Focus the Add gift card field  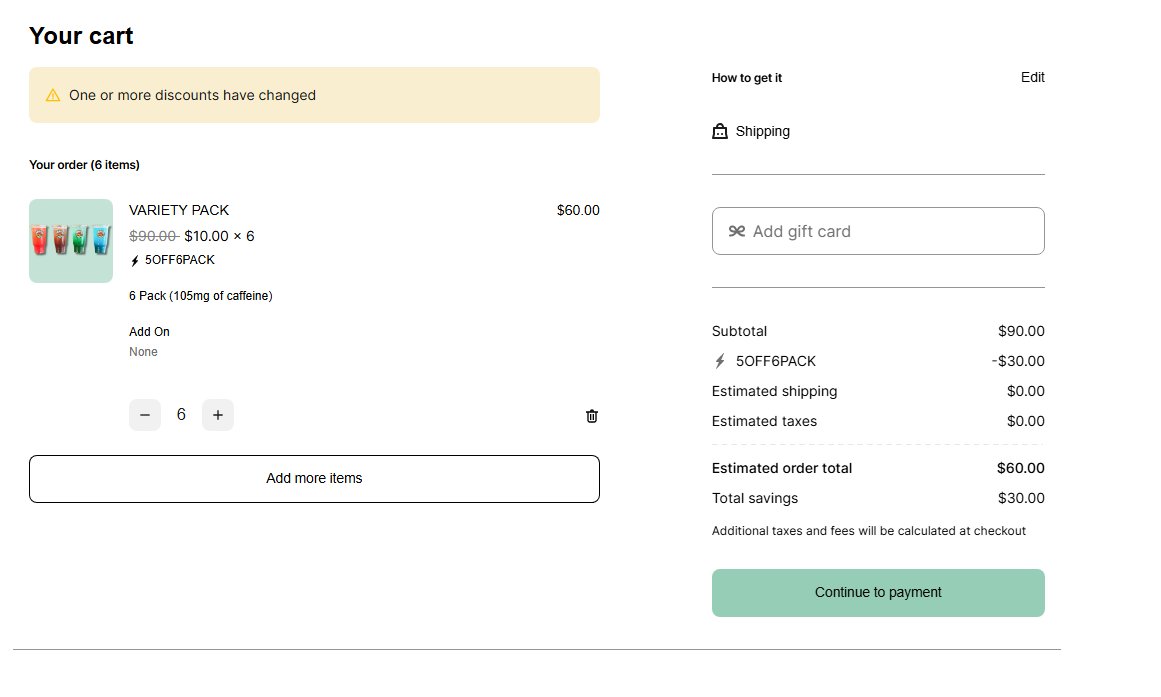coord(890,231)
